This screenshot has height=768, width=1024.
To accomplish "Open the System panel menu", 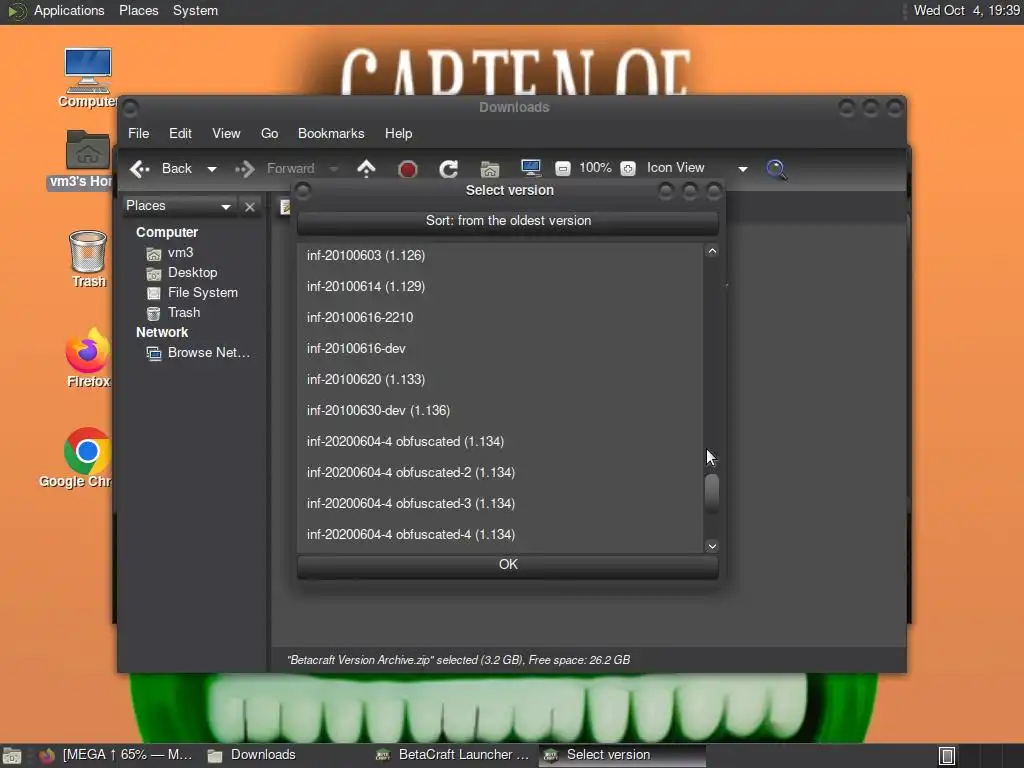I will click(195, 11).
